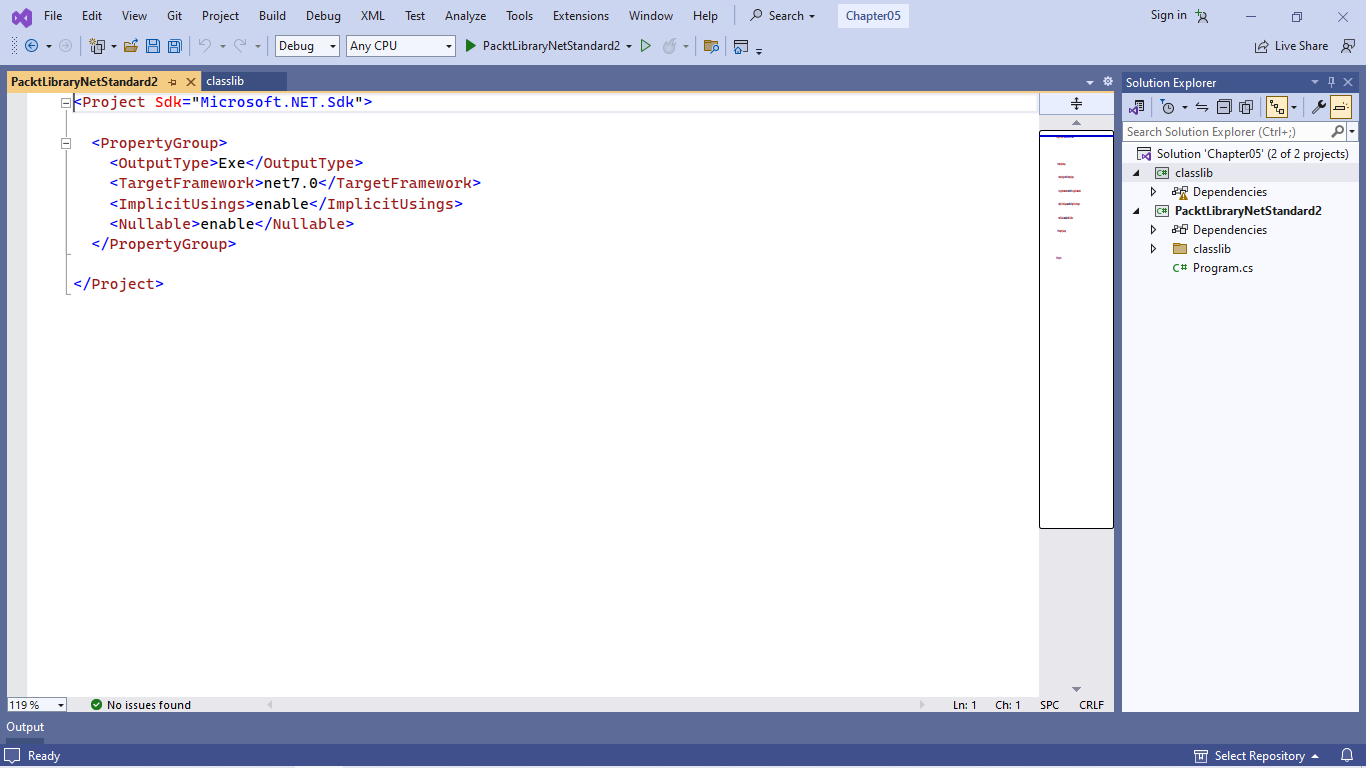Click Collapse All in Solution Explorer

1224,107
